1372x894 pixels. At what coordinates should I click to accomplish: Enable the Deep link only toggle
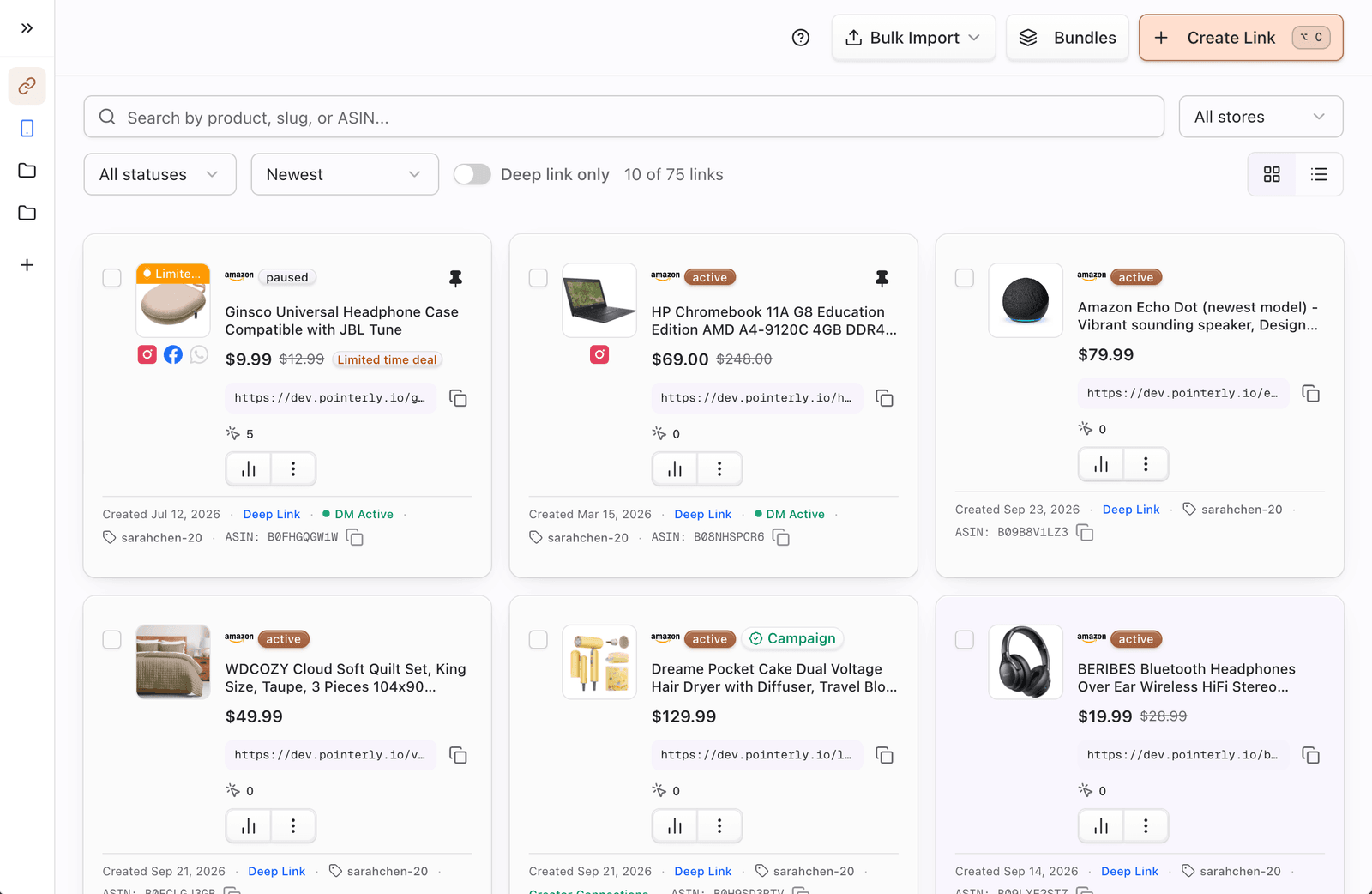tap(472, 174)
